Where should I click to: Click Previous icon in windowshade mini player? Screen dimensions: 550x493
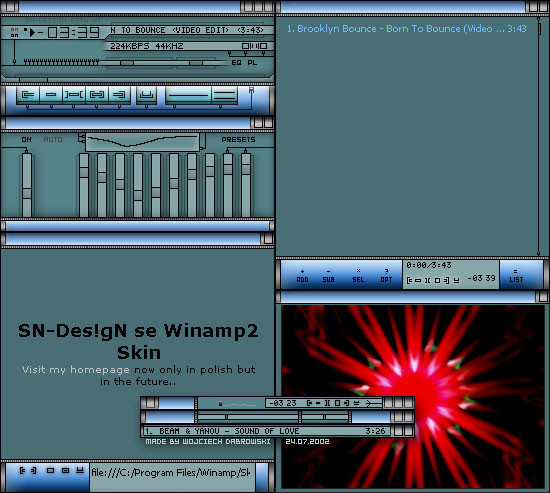pyautogui.click(x=309, y=403)
